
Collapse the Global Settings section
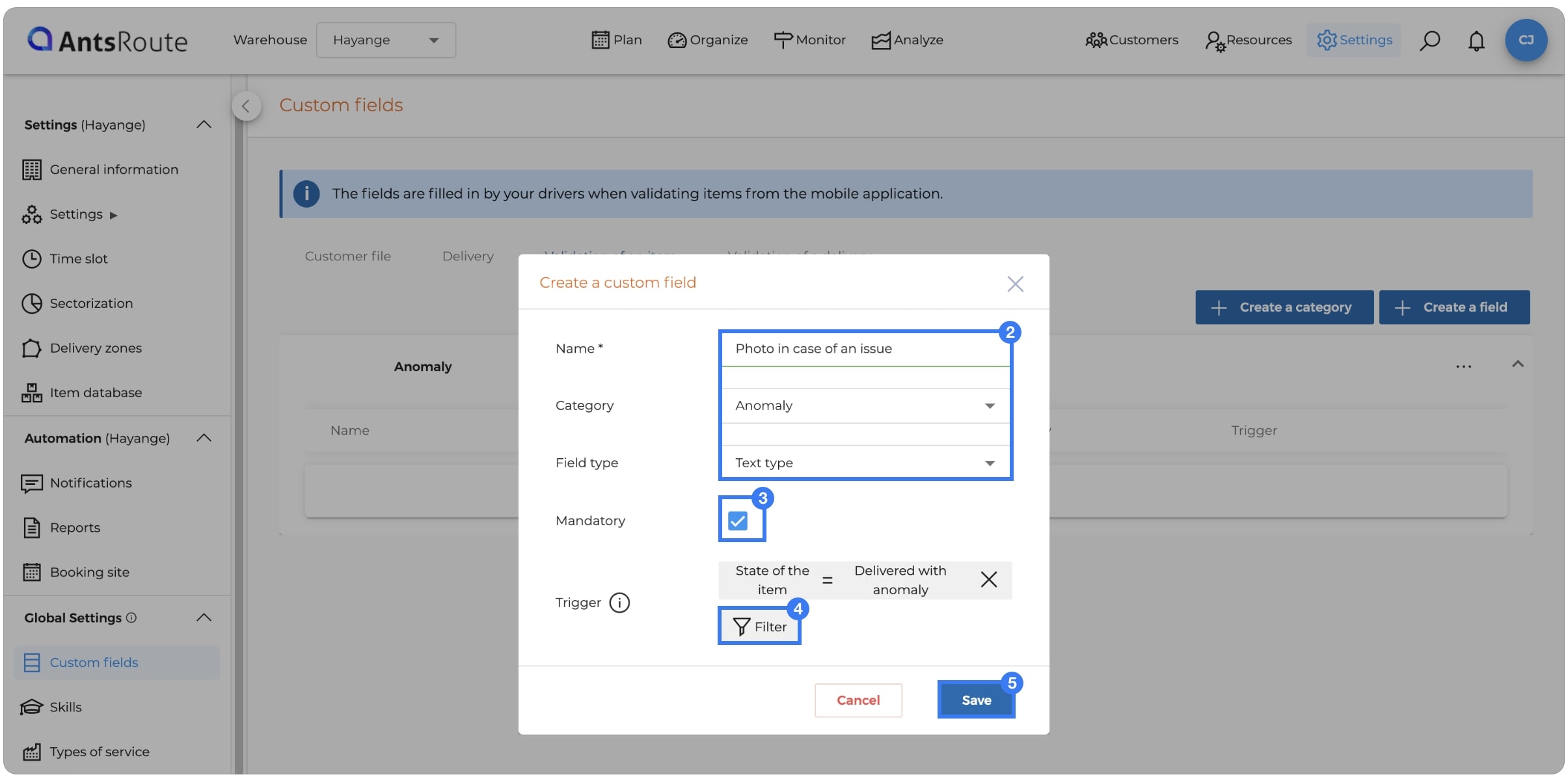[x=204, y=618]
